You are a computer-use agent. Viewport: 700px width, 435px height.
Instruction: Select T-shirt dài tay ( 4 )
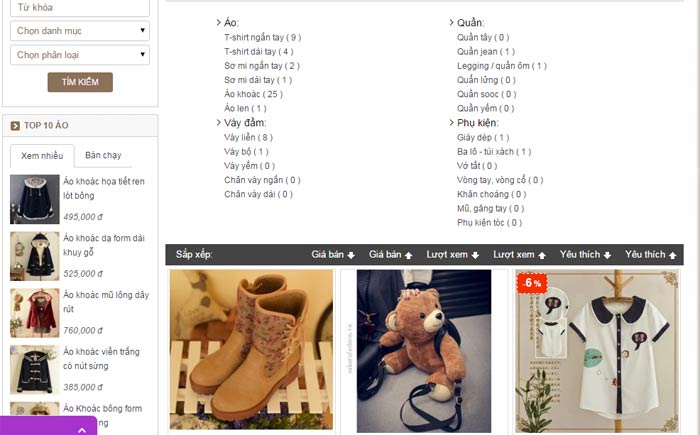258,52
